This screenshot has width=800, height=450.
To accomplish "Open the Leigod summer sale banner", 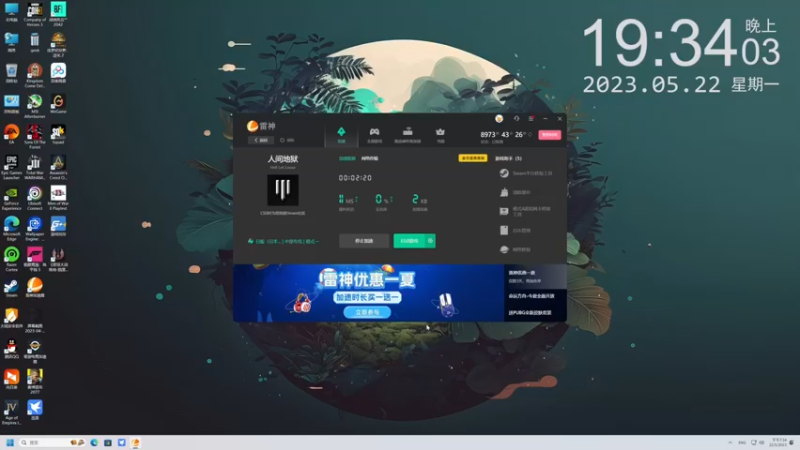I will click(368, 293).
